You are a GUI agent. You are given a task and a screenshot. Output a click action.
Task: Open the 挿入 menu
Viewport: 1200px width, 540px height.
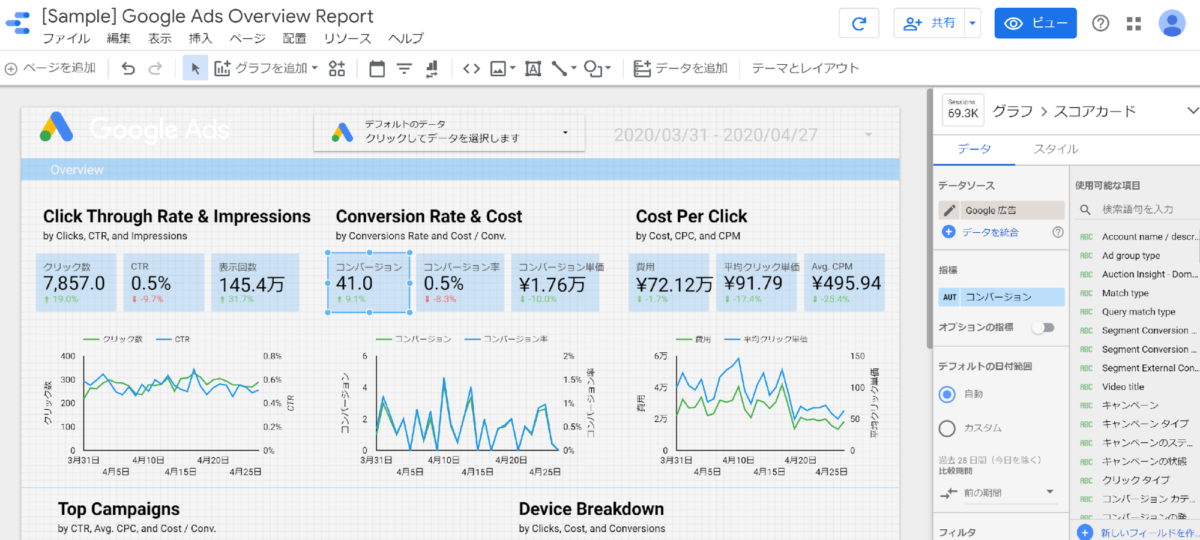[200, 39]
